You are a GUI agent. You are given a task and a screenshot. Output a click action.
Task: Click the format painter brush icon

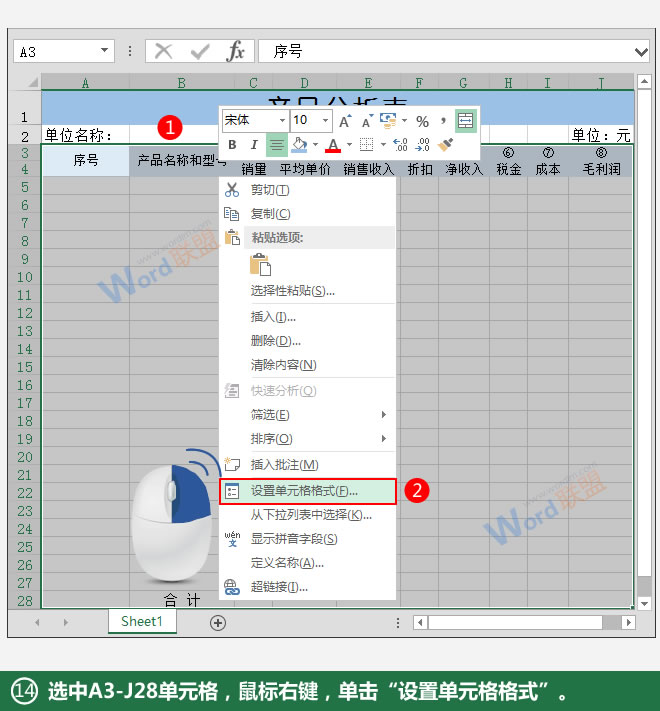(x=446, y=145)
